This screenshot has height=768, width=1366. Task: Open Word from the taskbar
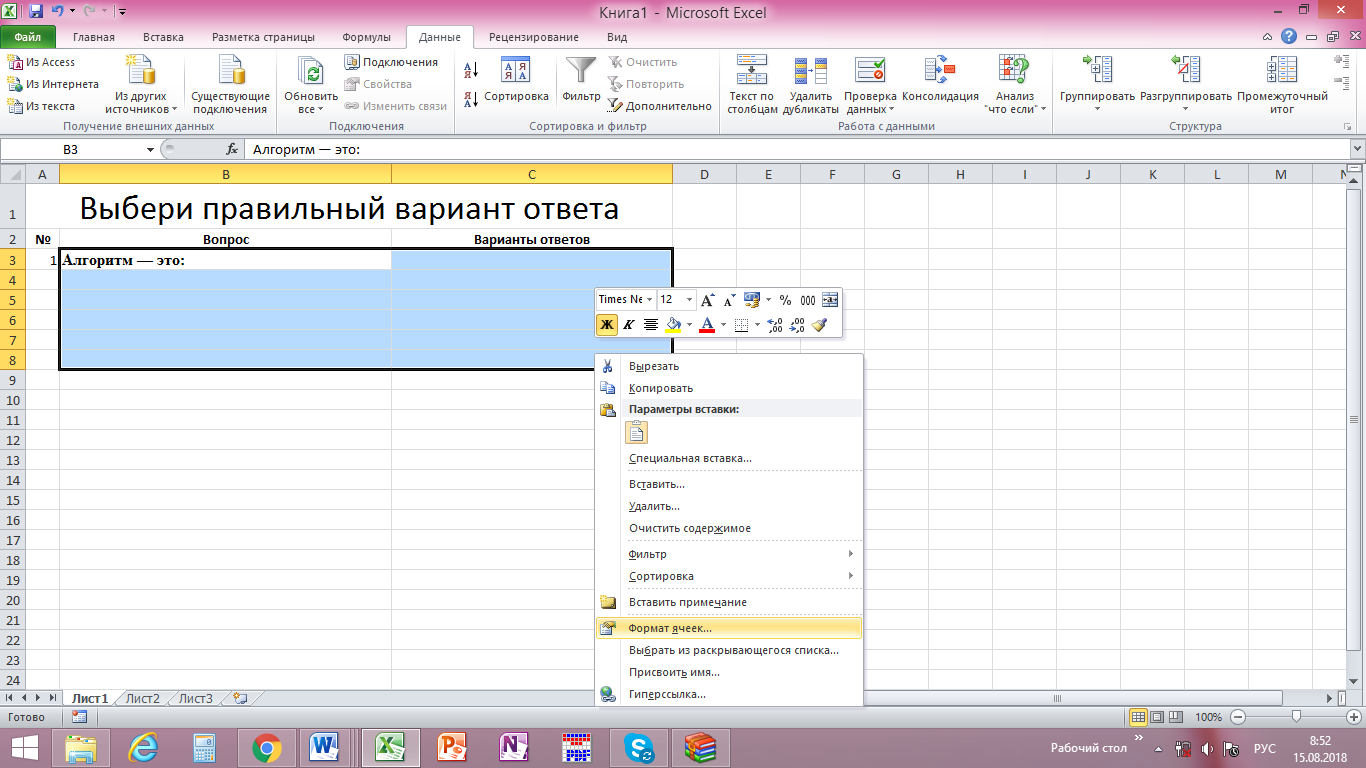point(324,747)
